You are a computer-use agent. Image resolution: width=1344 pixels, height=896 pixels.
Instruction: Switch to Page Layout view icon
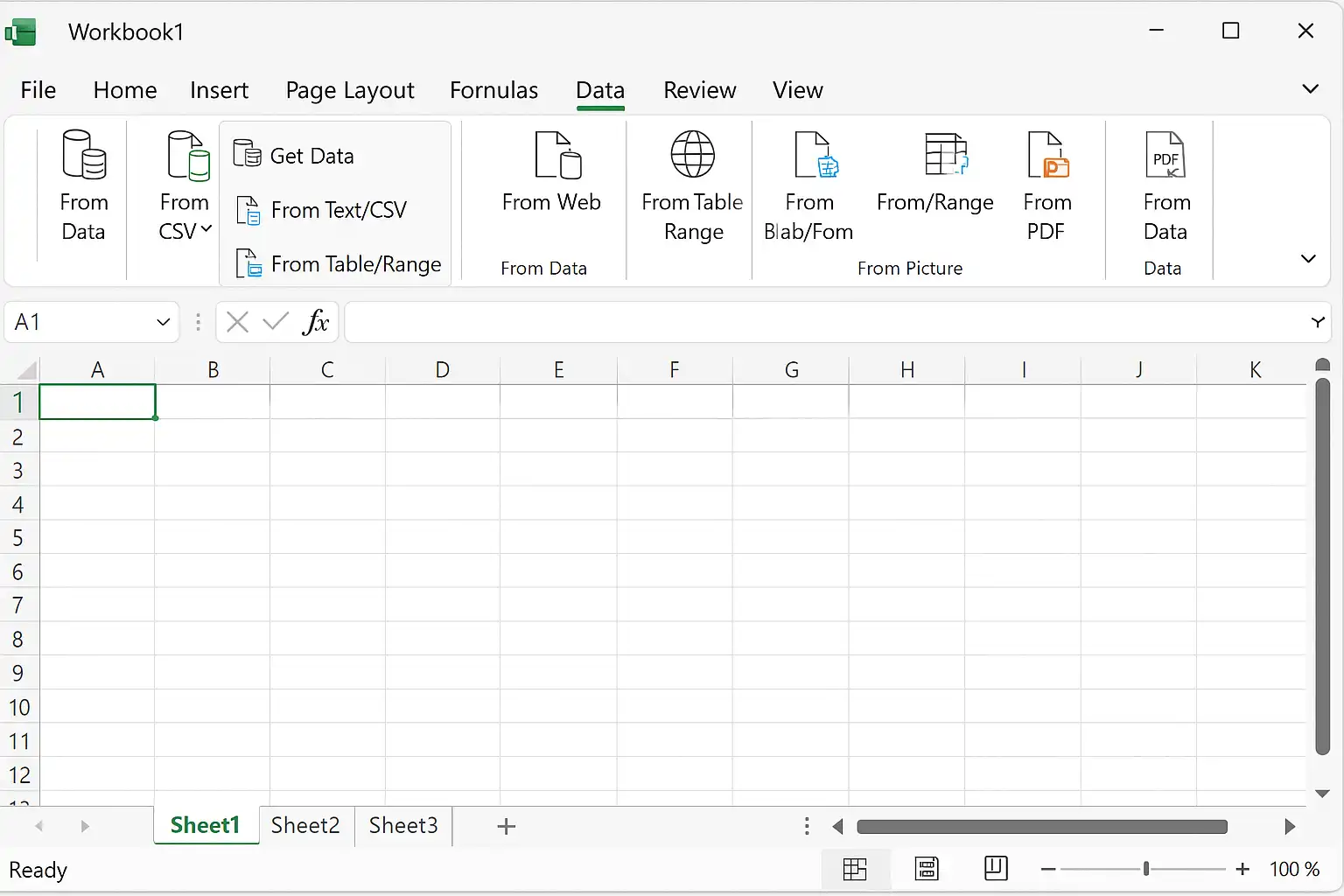(x=927, y=869)
